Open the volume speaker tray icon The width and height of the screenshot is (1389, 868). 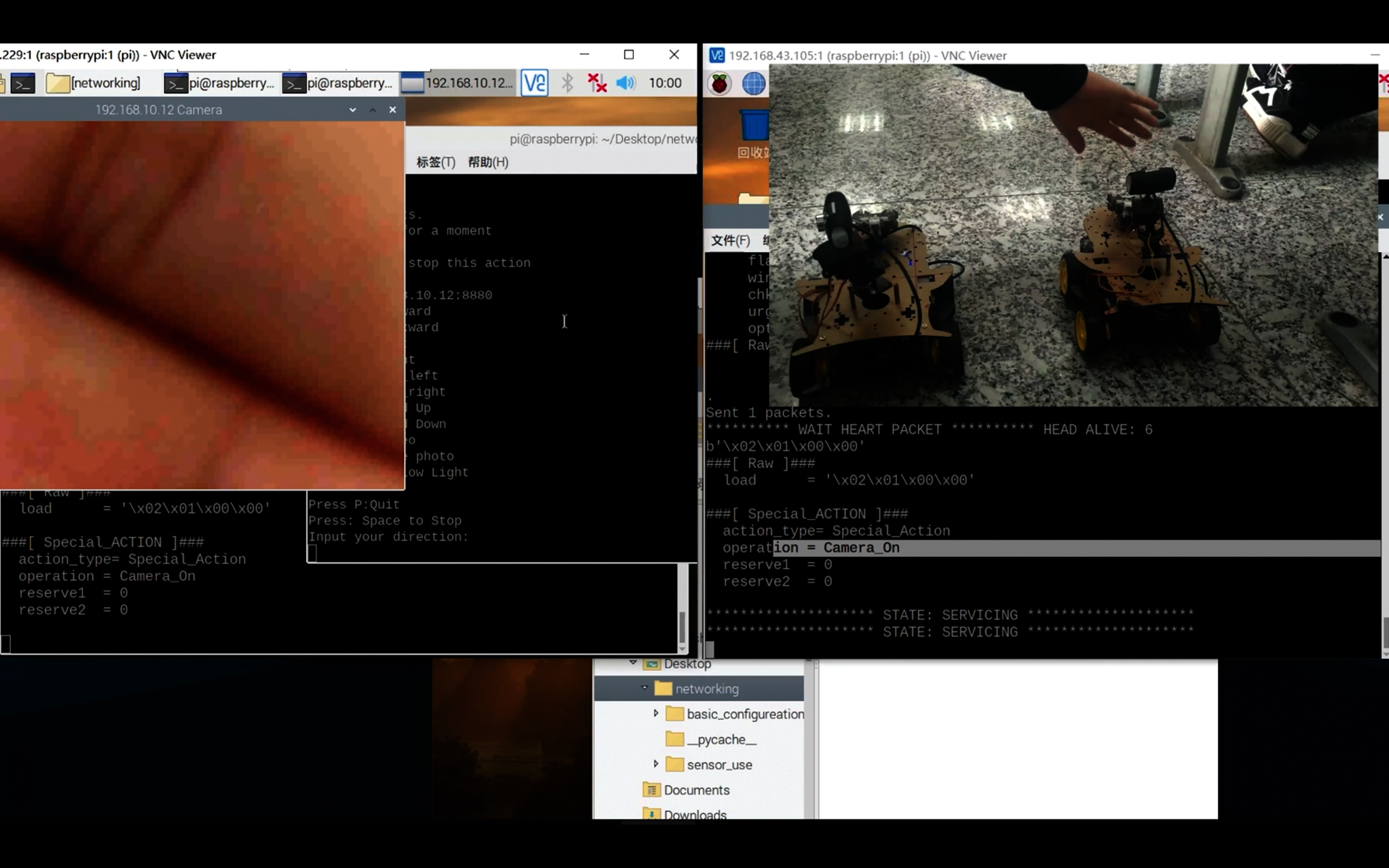coord(625,83)
